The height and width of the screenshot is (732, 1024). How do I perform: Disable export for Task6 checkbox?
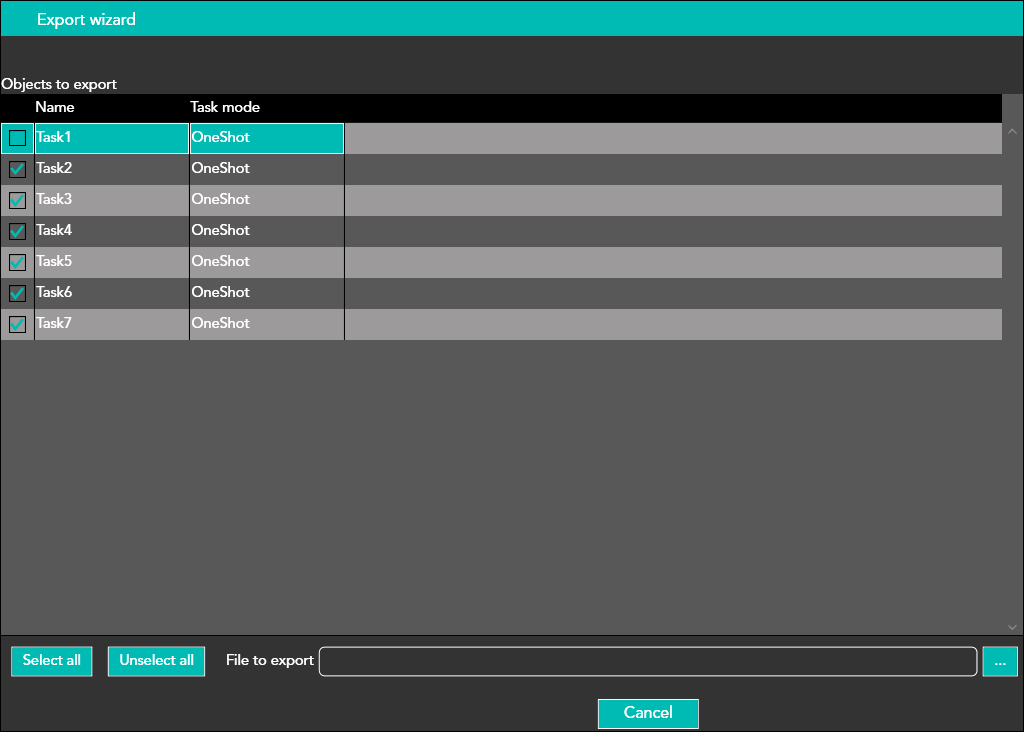pyautogui.click(x=17, y=293)
